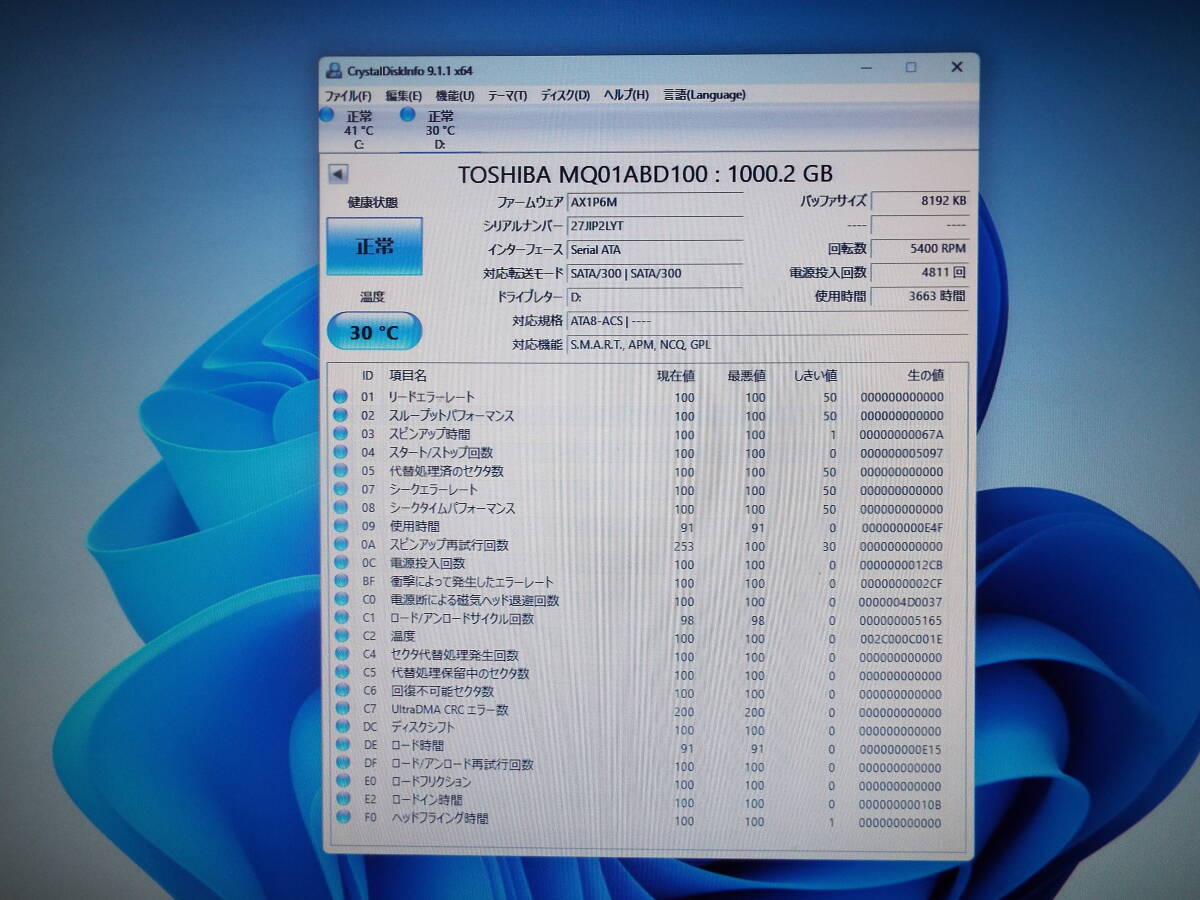Click the status orb for C6 回復不可能セクタ数

coord(342,692)
